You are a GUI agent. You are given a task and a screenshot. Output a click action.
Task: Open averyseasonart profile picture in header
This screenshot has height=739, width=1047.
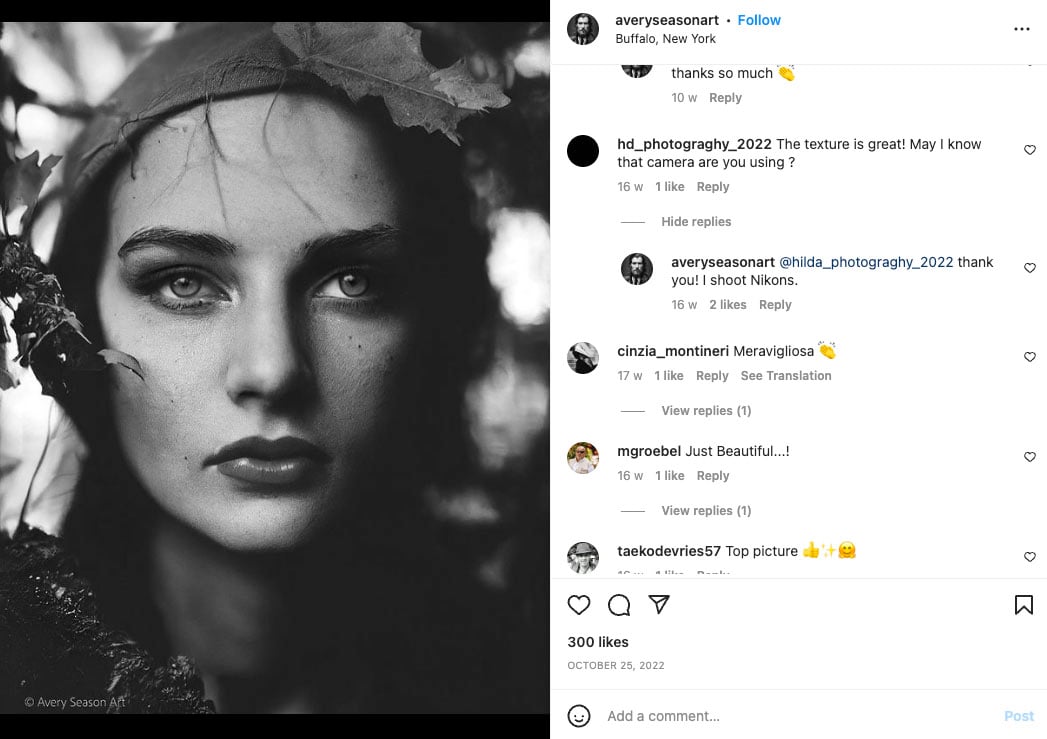click(583, 29)
